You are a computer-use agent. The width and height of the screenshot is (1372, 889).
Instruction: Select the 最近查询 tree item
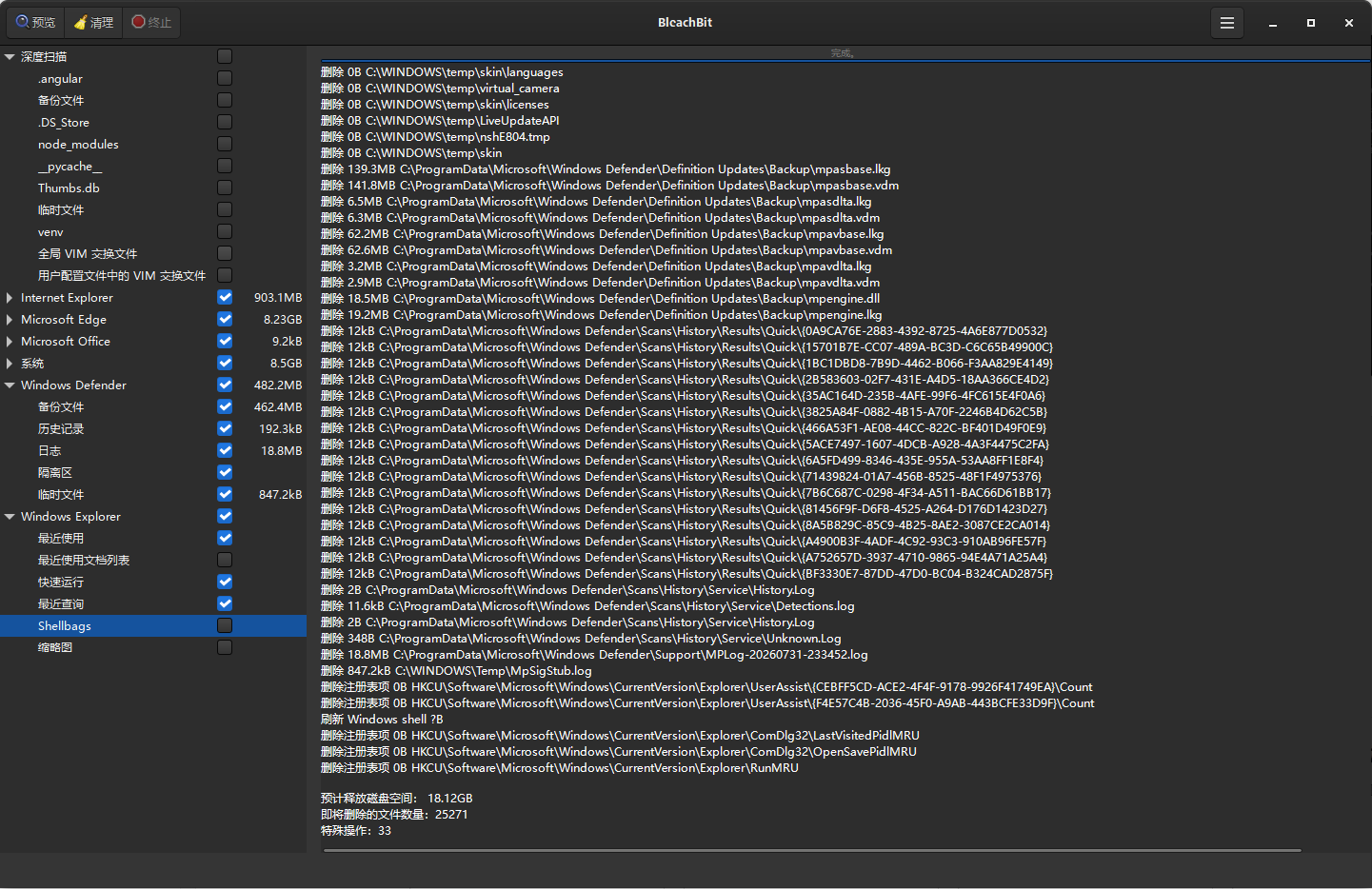[61, 604]
